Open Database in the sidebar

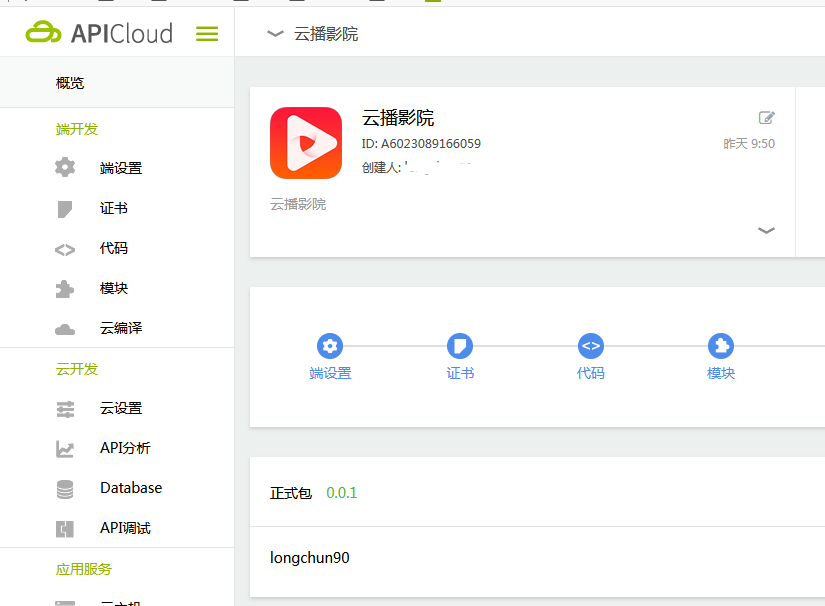click(131, 488)
